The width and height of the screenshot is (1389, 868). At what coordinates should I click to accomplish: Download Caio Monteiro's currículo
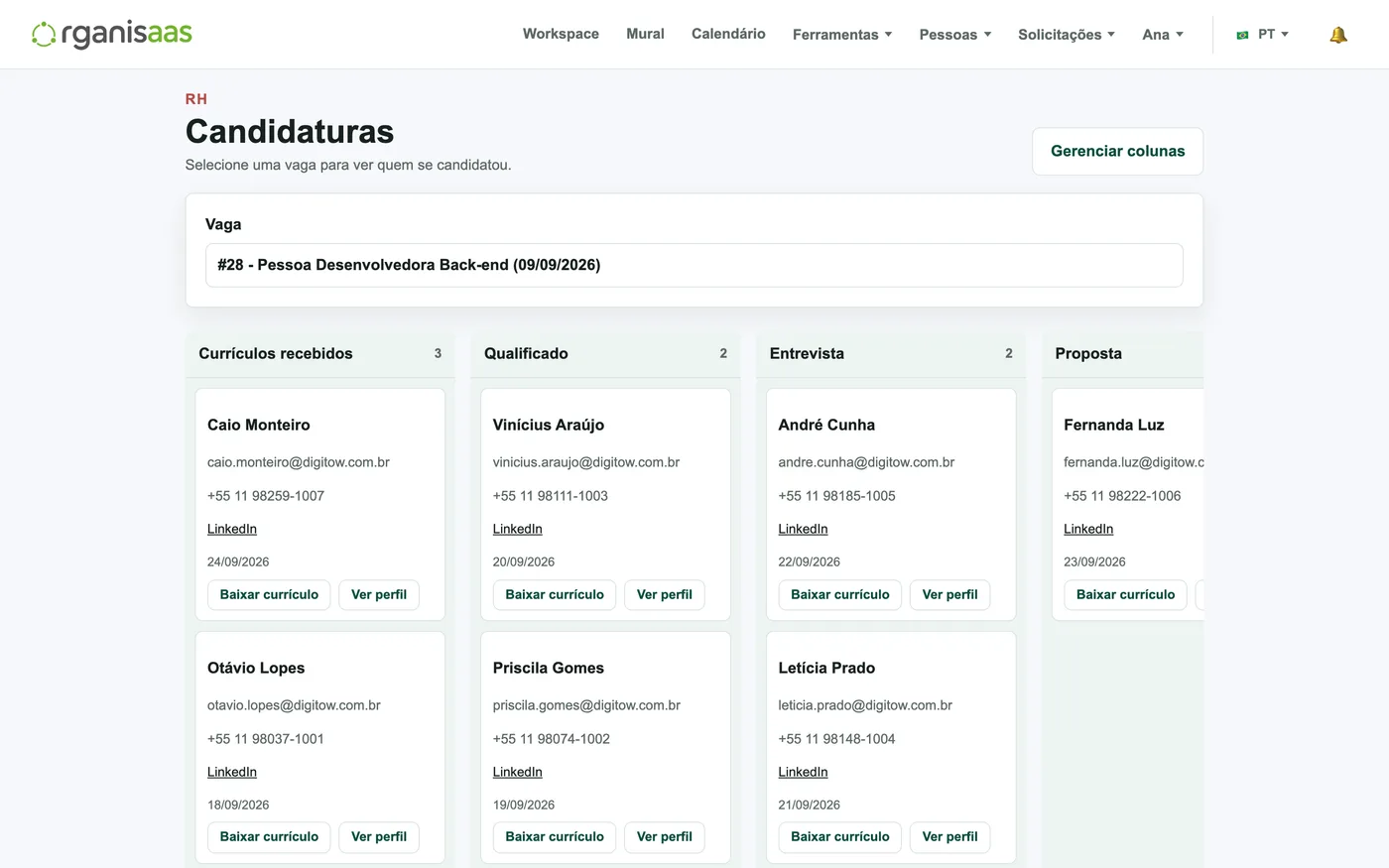[x=269, y=594]
